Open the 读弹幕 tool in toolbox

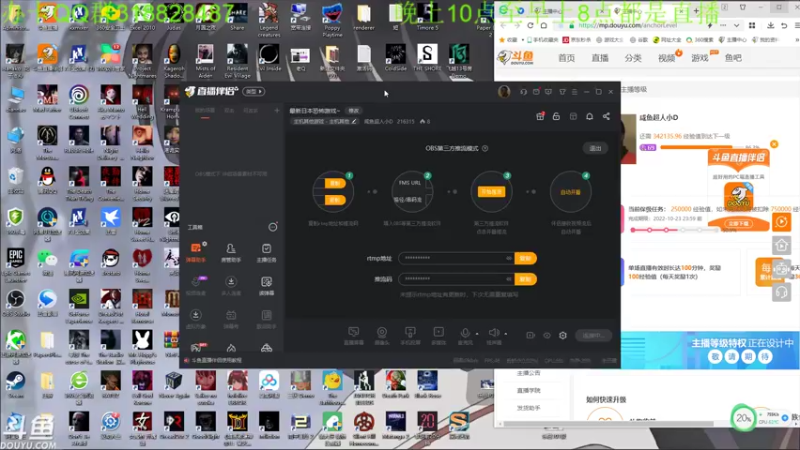point(266,286)
